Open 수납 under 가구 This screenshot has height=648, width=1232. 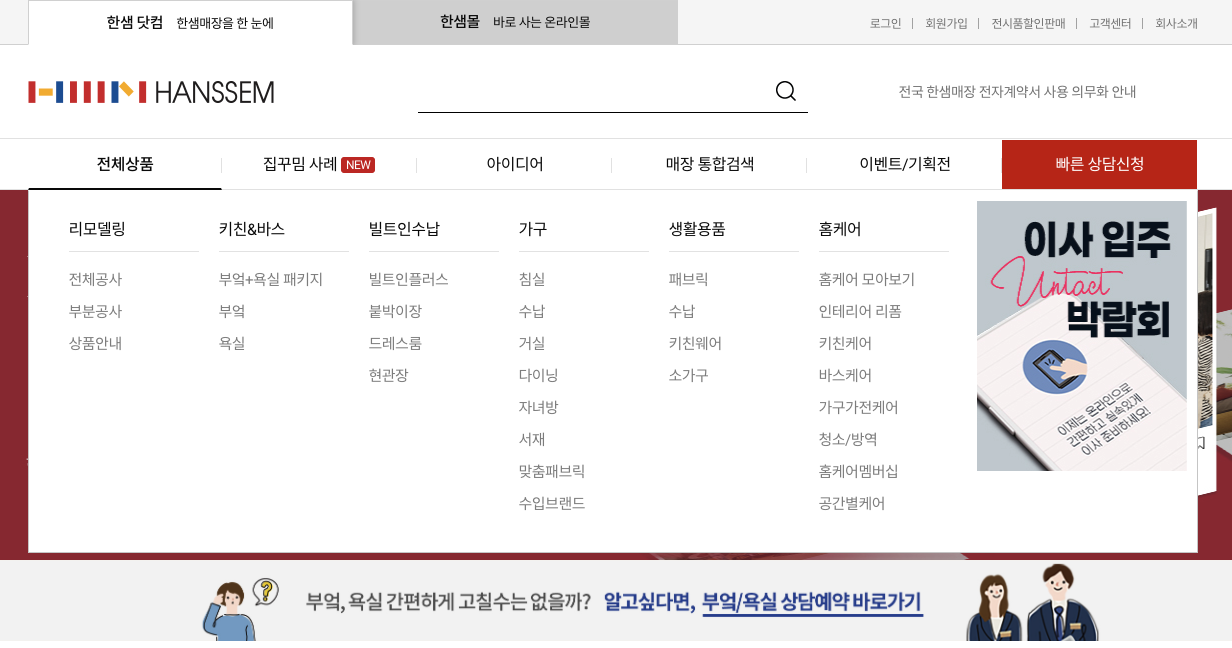pyautogui.click(x=532, y=311)
